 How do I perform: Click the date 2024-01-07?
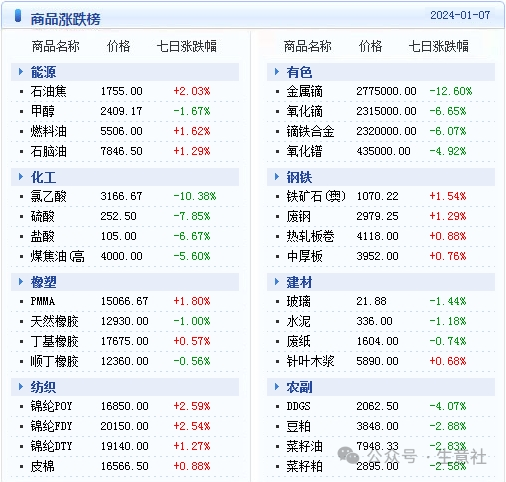pos(460,15)
